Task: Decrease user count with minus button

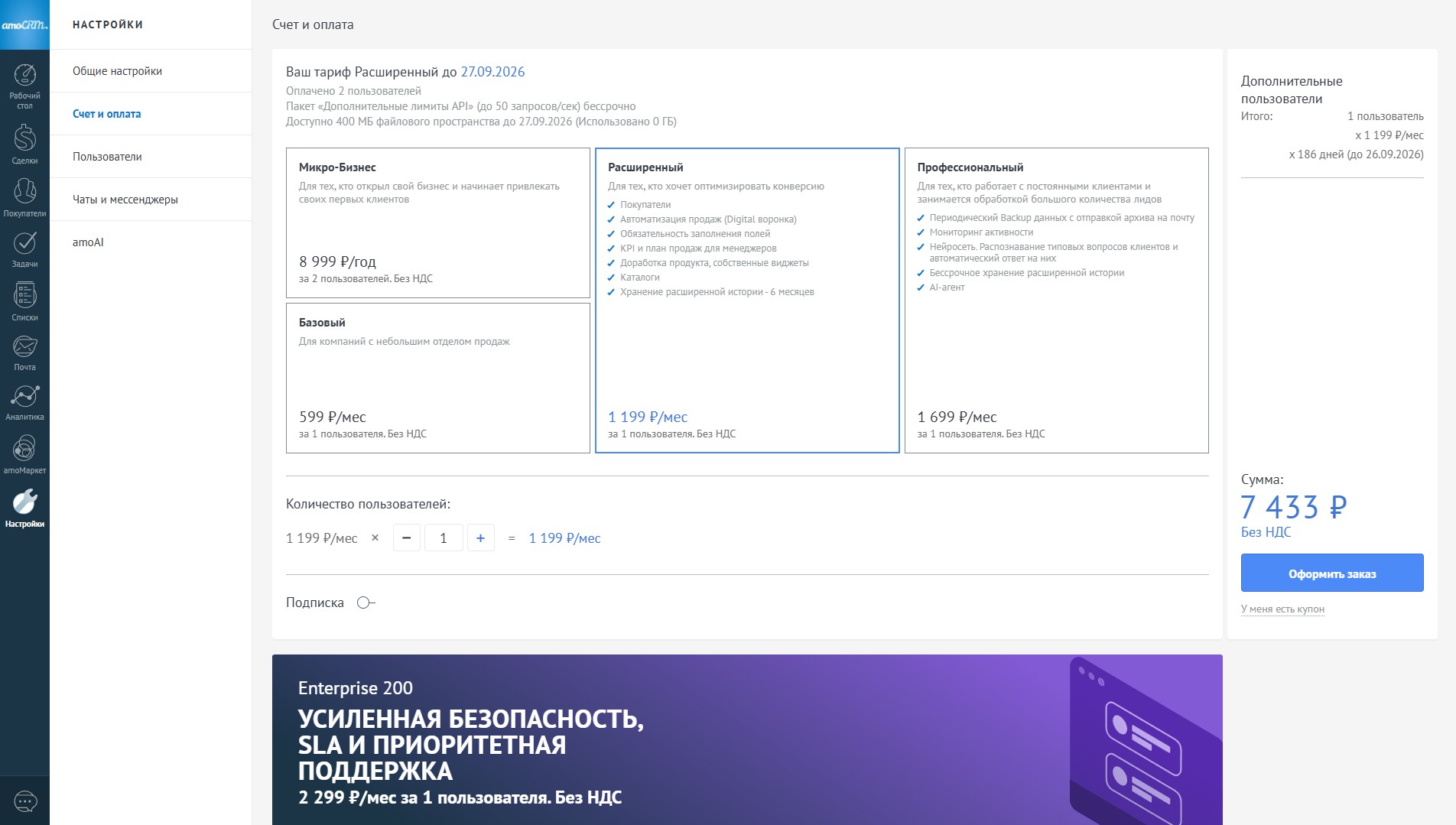Action: pyautogui.click(x=406, y=538)
